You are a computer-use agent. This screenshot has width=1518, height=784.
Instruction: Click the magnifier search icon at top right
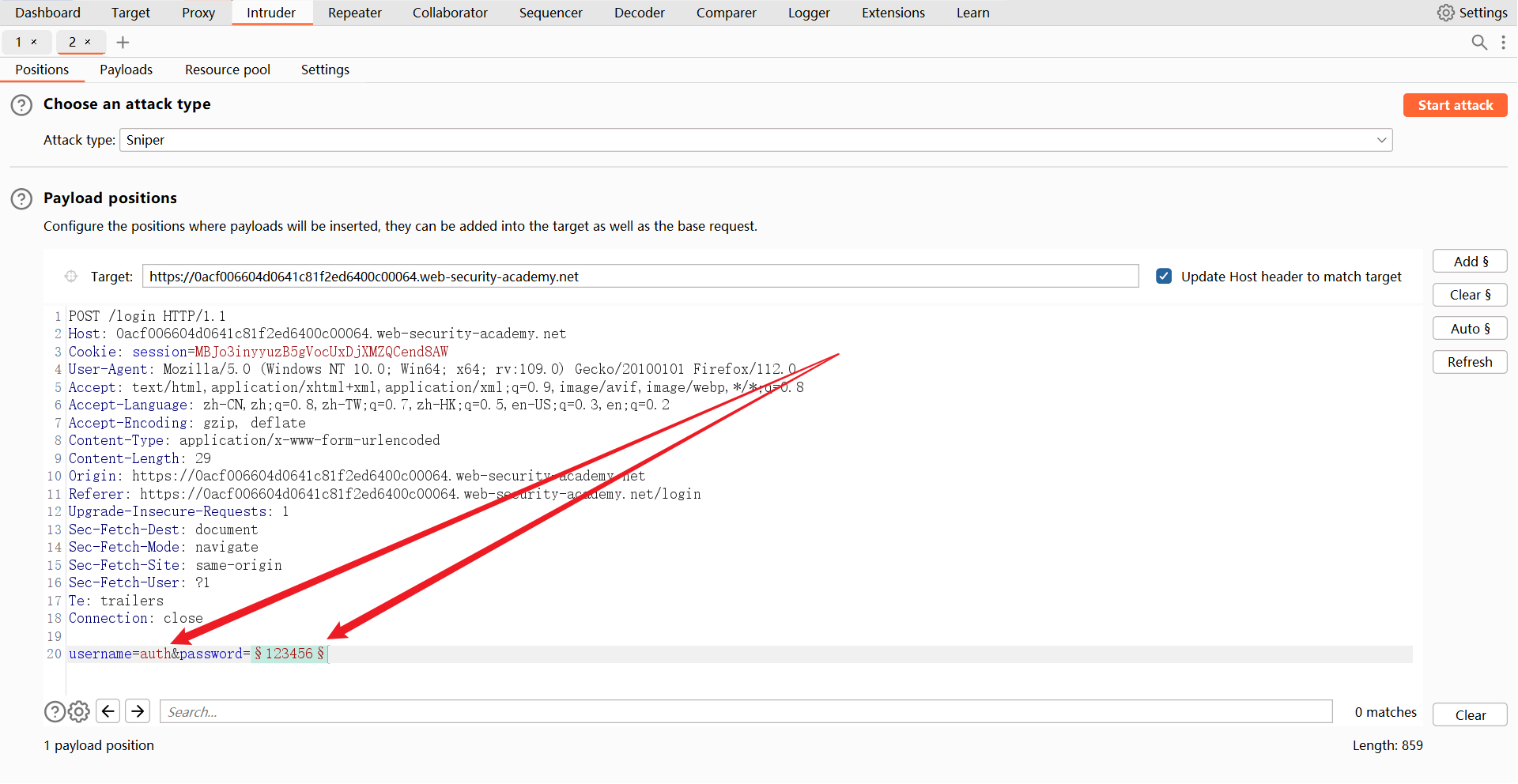click(x=1478, y=43)
